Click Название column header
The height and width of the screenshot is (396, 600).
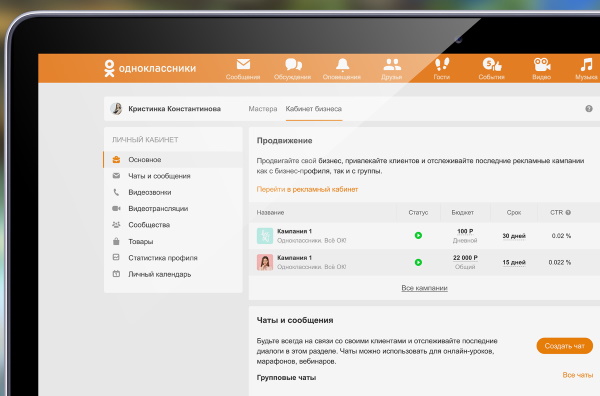(270, 212)
